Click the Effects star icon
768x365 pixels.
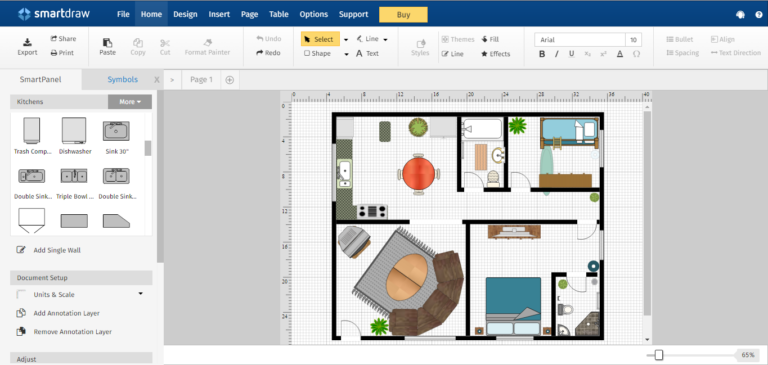pyautogui.click(x=484, y=54)
